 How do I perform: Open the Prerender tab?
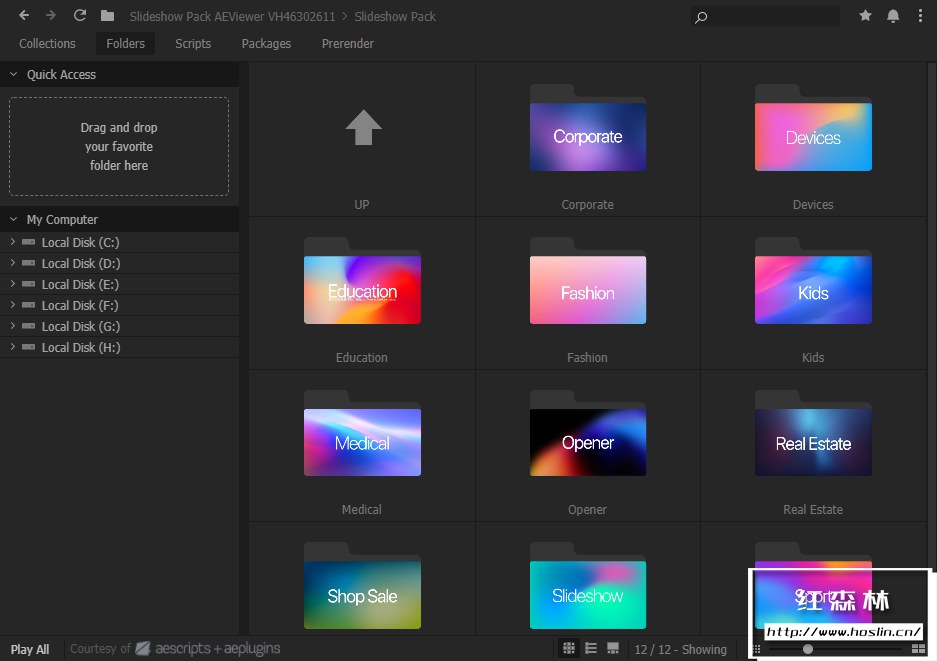click(x=347, y=44)
